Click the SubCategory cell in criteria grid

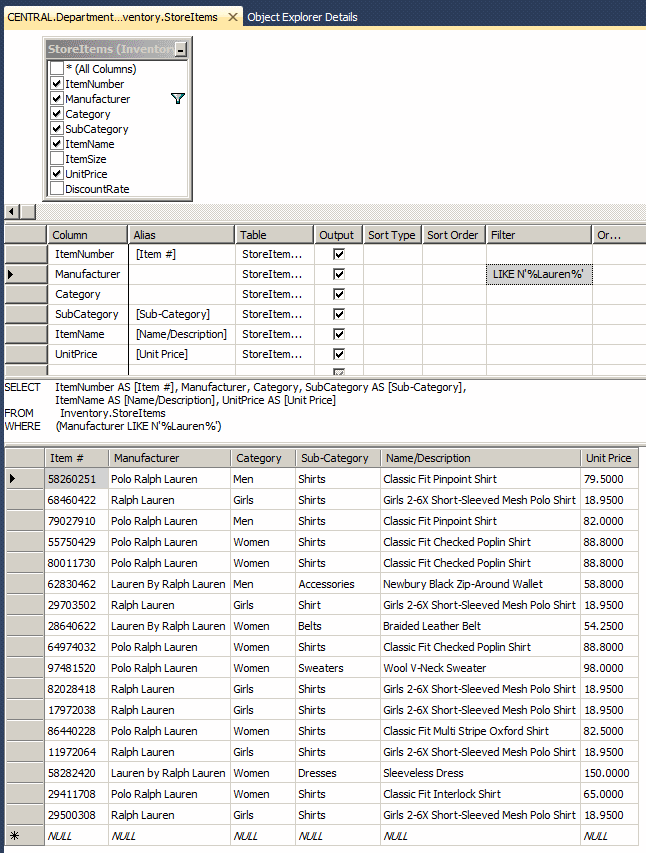(87, 314)
